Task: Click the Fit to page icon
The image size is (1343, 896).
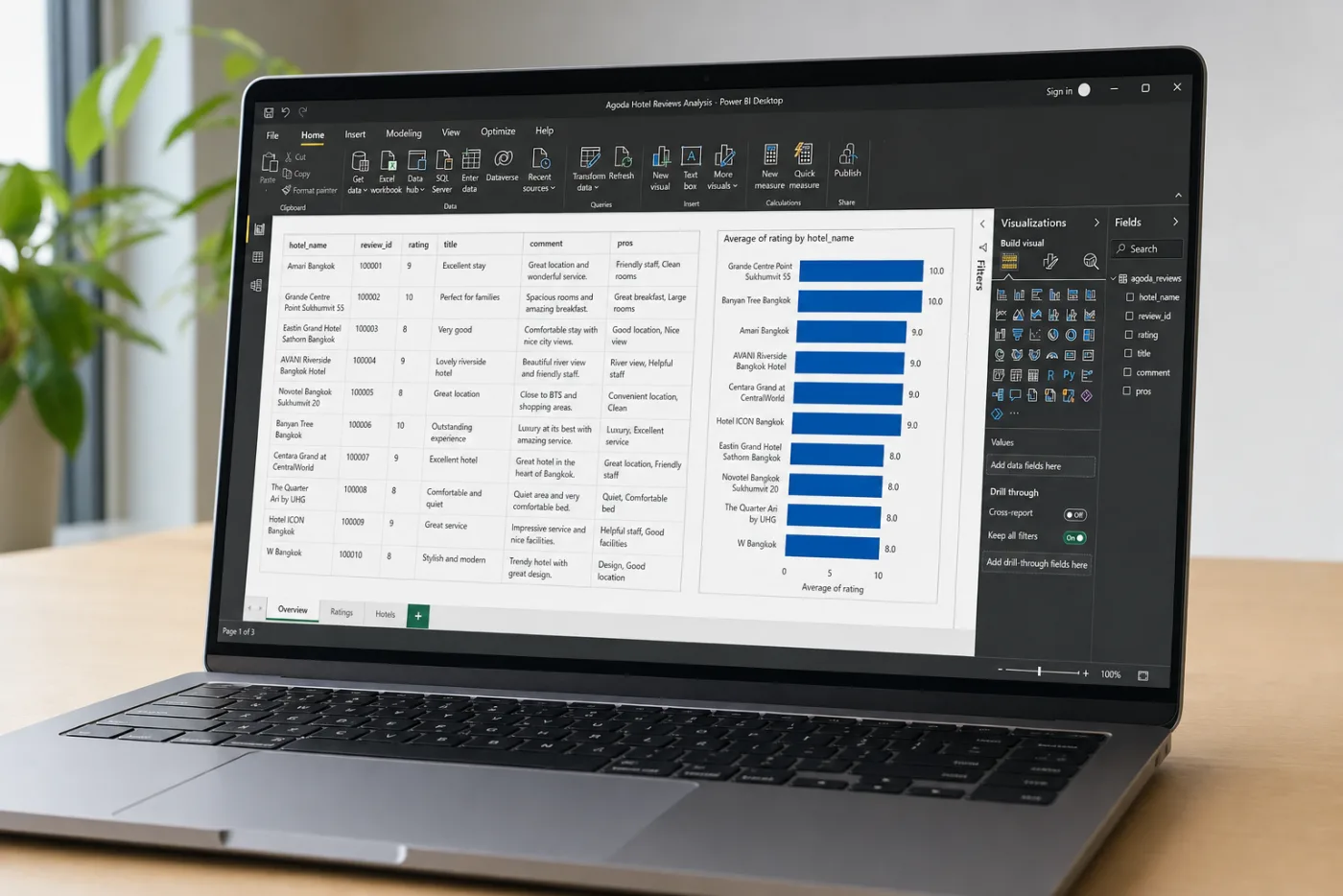Action: [1143, 675]
